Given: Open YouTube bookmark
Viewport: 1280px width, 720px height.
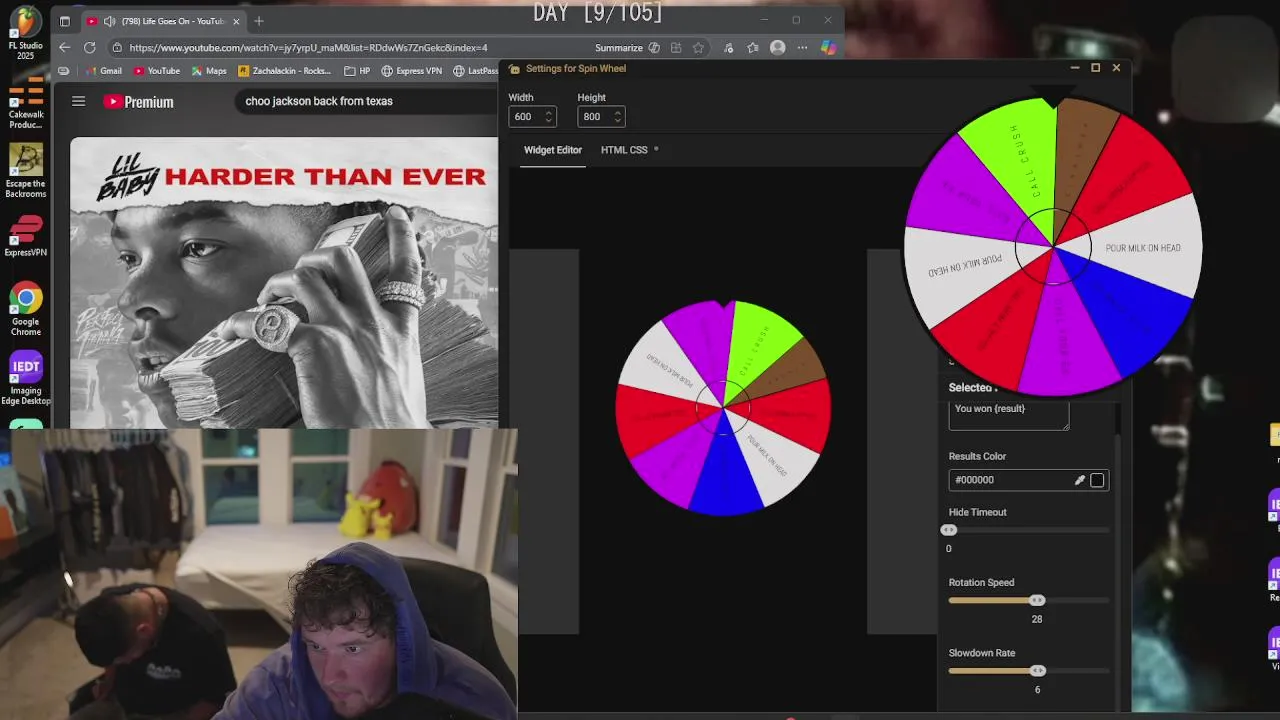Looking at the screenshot, I should [x=157, y=71].
